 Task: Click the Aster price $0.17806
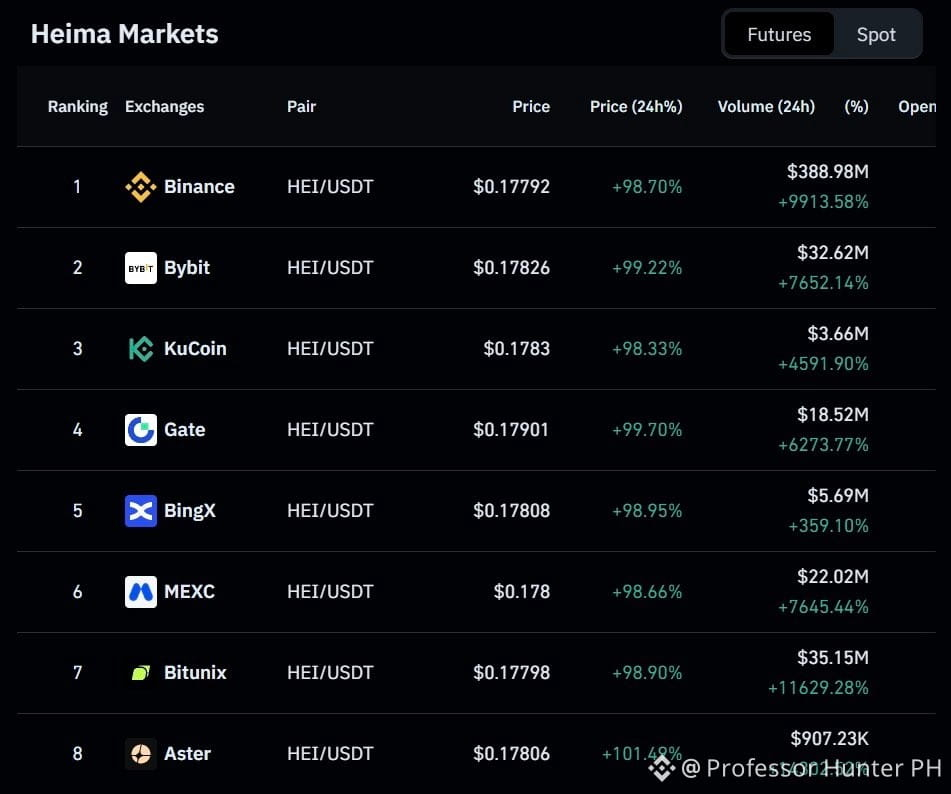(x=511, y=754)
